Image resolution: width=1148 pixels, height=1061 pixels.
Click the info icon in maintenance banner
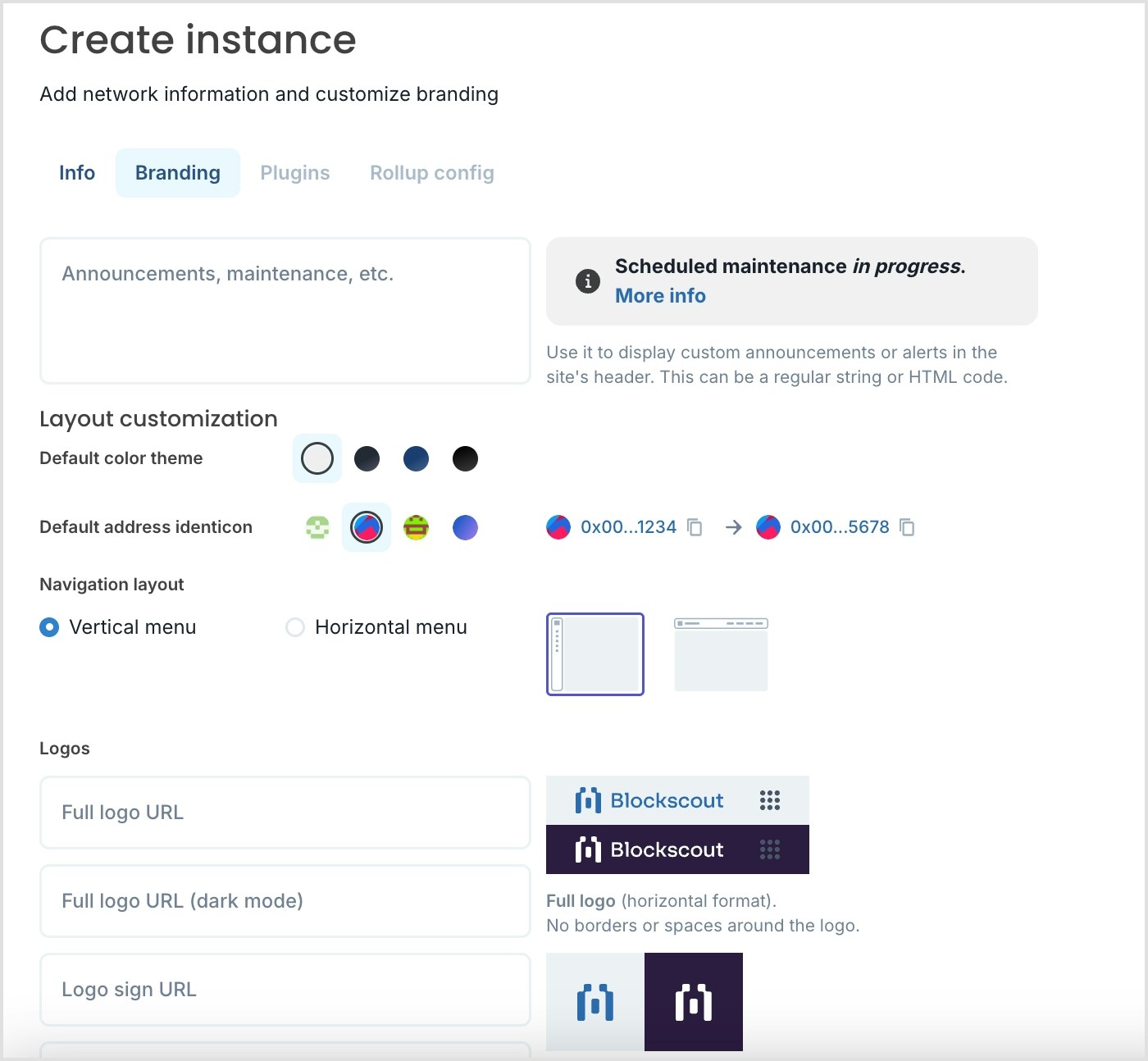[587, 281]
